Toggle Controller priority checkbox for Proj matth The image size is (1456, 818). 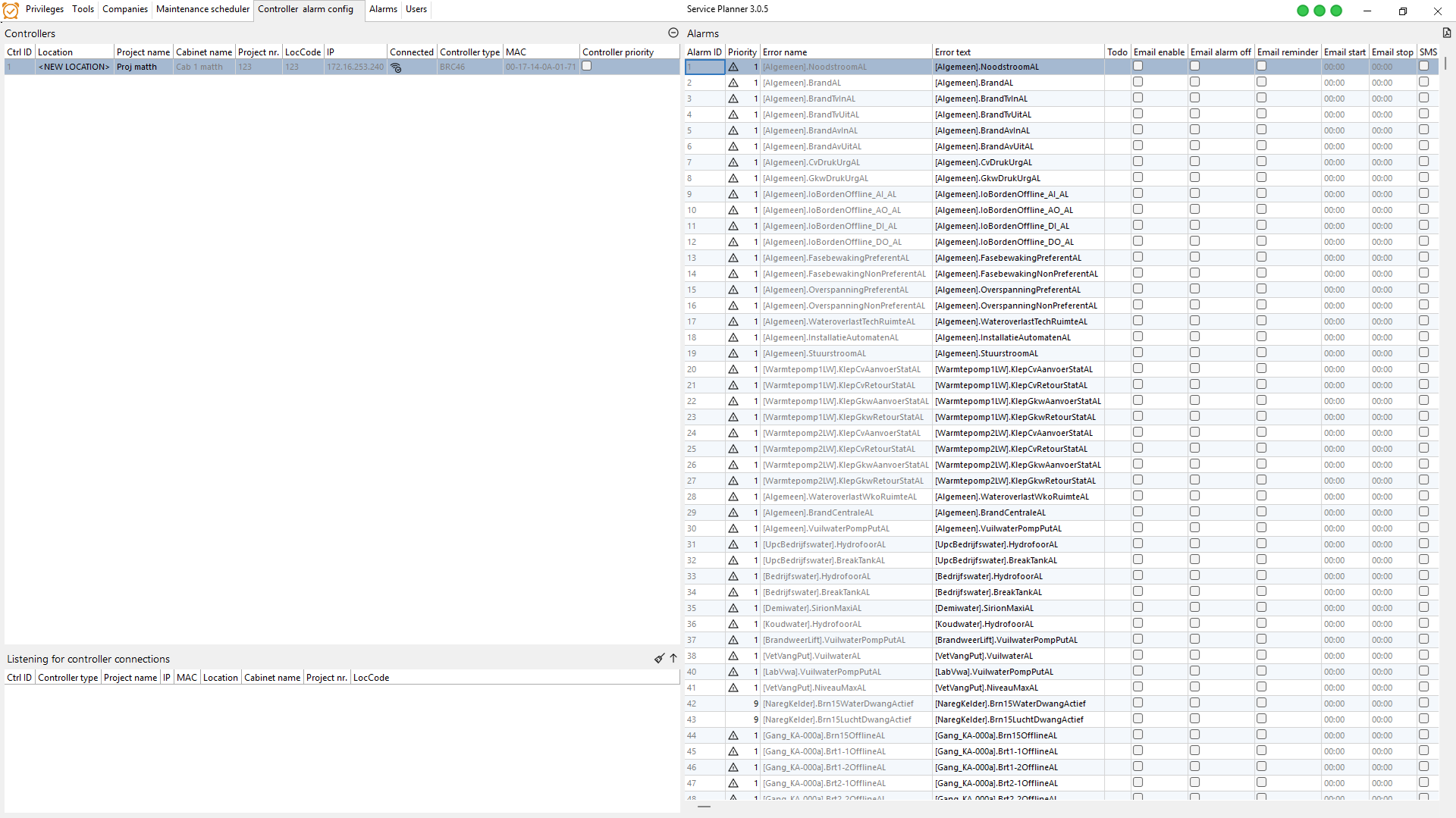pyautogui.click(x=586, y=66)
